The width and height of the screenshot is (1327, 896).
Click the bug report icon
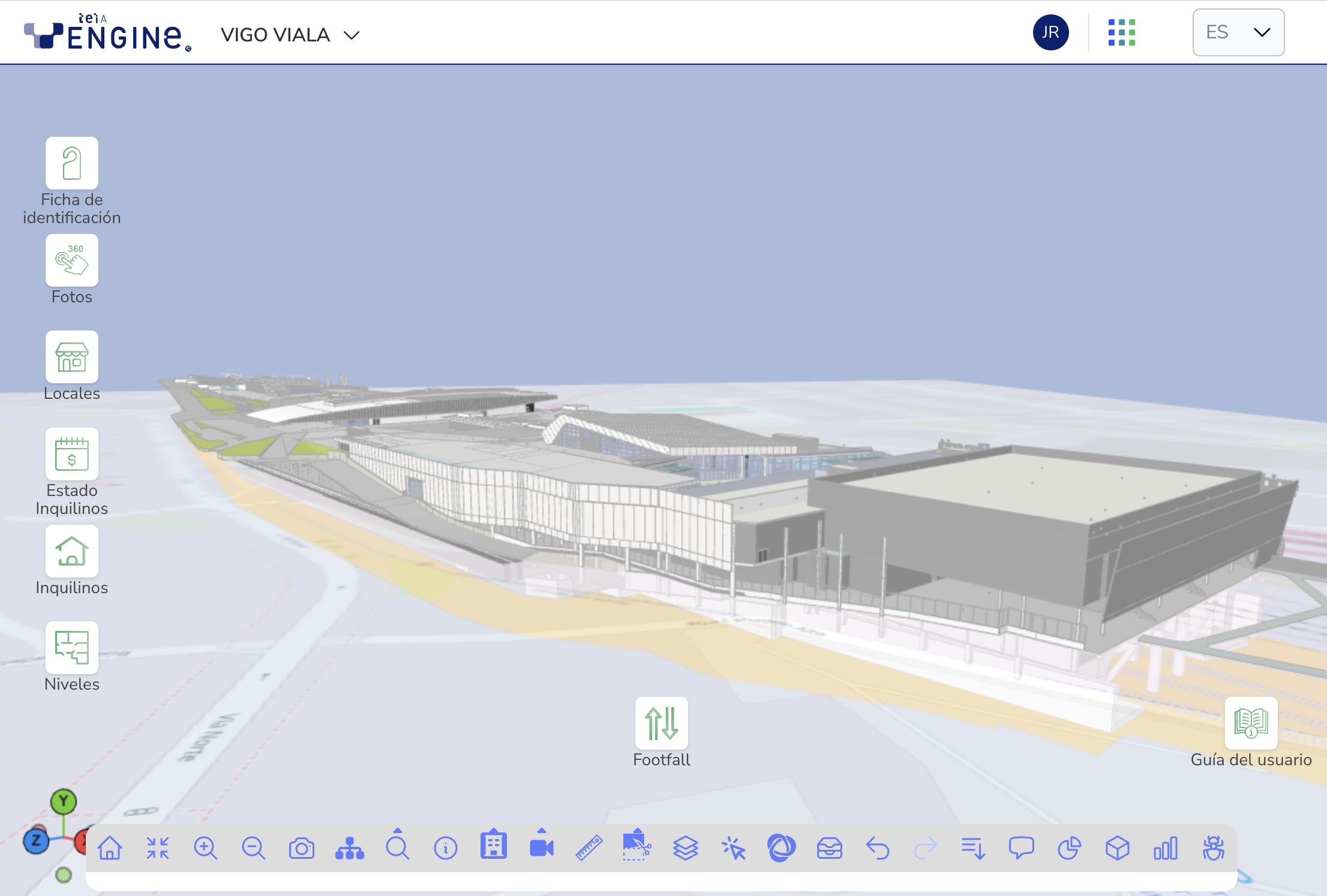pos(1213,848)
